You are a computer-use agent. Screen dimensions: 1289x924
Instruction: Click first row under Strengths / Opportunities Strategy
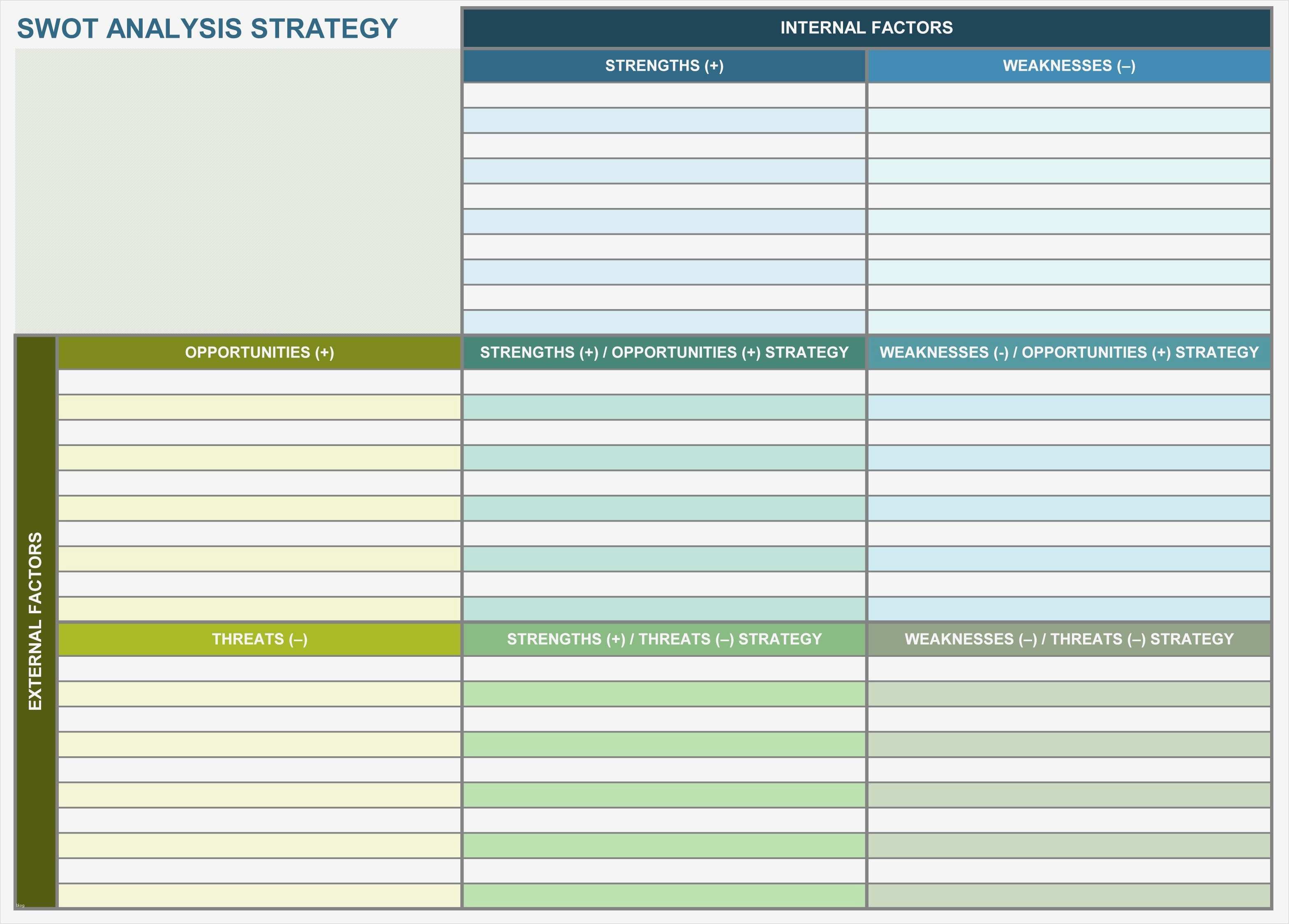664,382
